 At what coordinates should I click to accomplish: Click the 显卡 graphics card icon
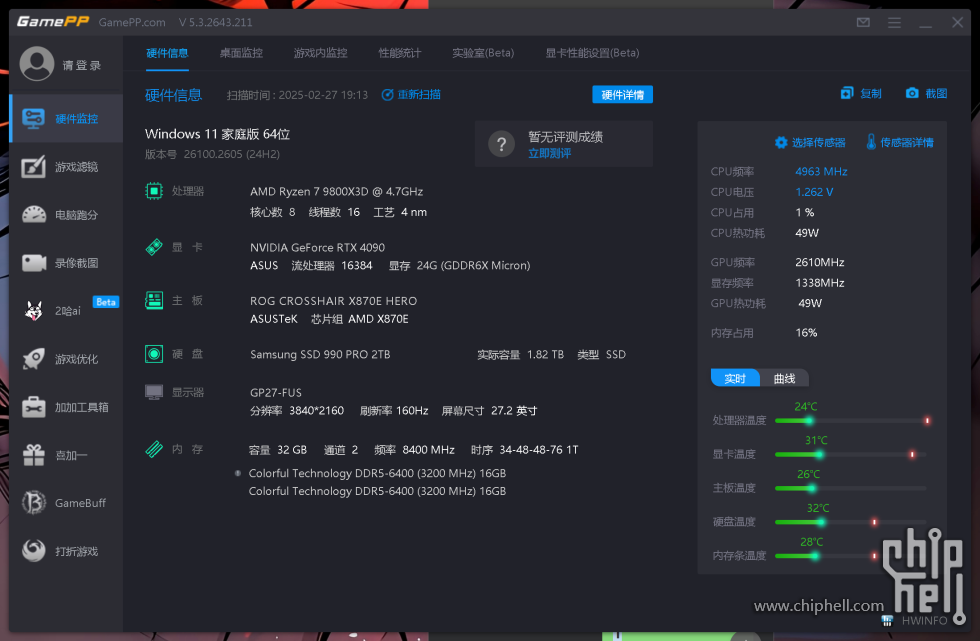(x=154, y=247)
